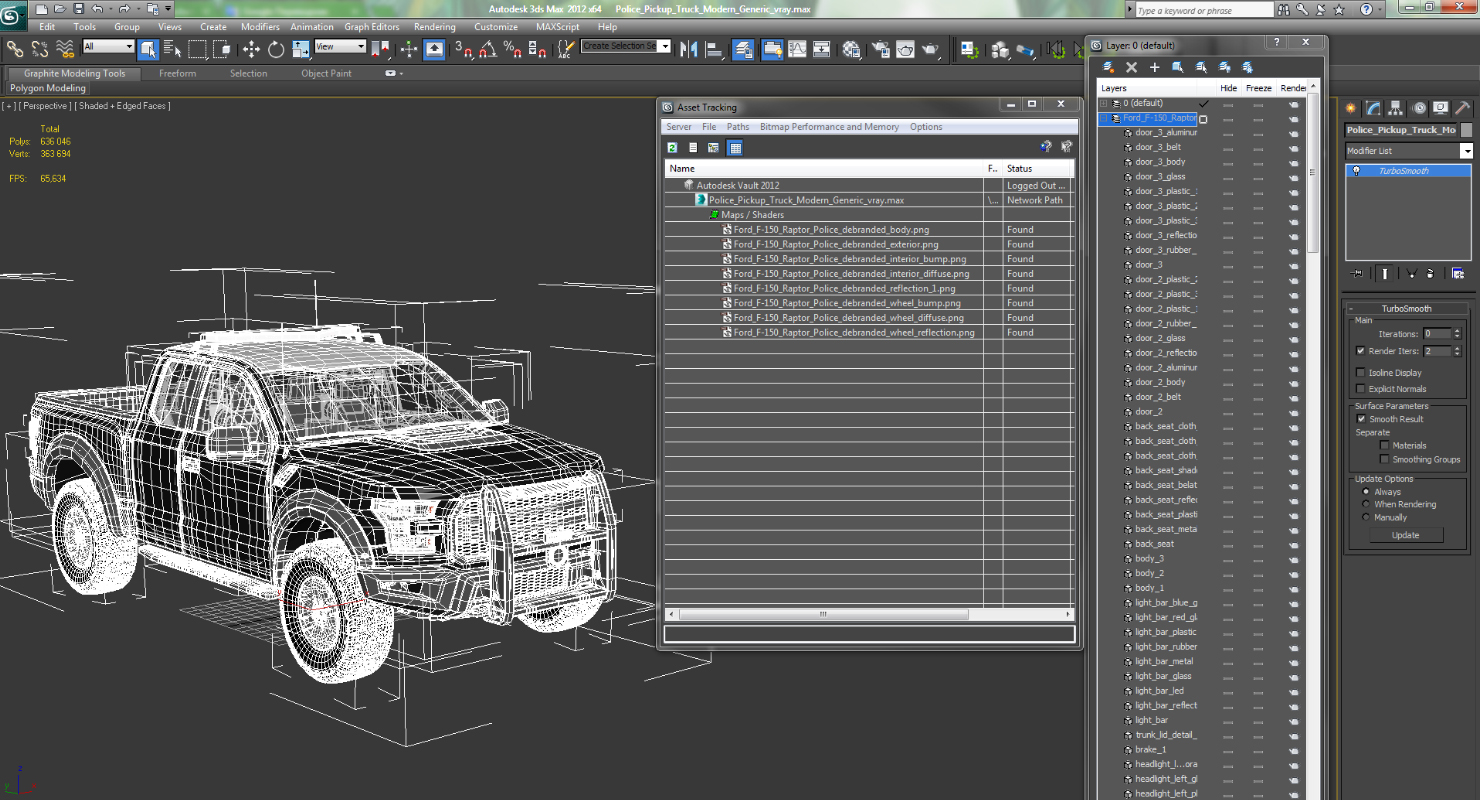The image size is (1480, 800).
Task: Collapse the Ford_F-150_Raptor layer
Action: point(1104,118)
